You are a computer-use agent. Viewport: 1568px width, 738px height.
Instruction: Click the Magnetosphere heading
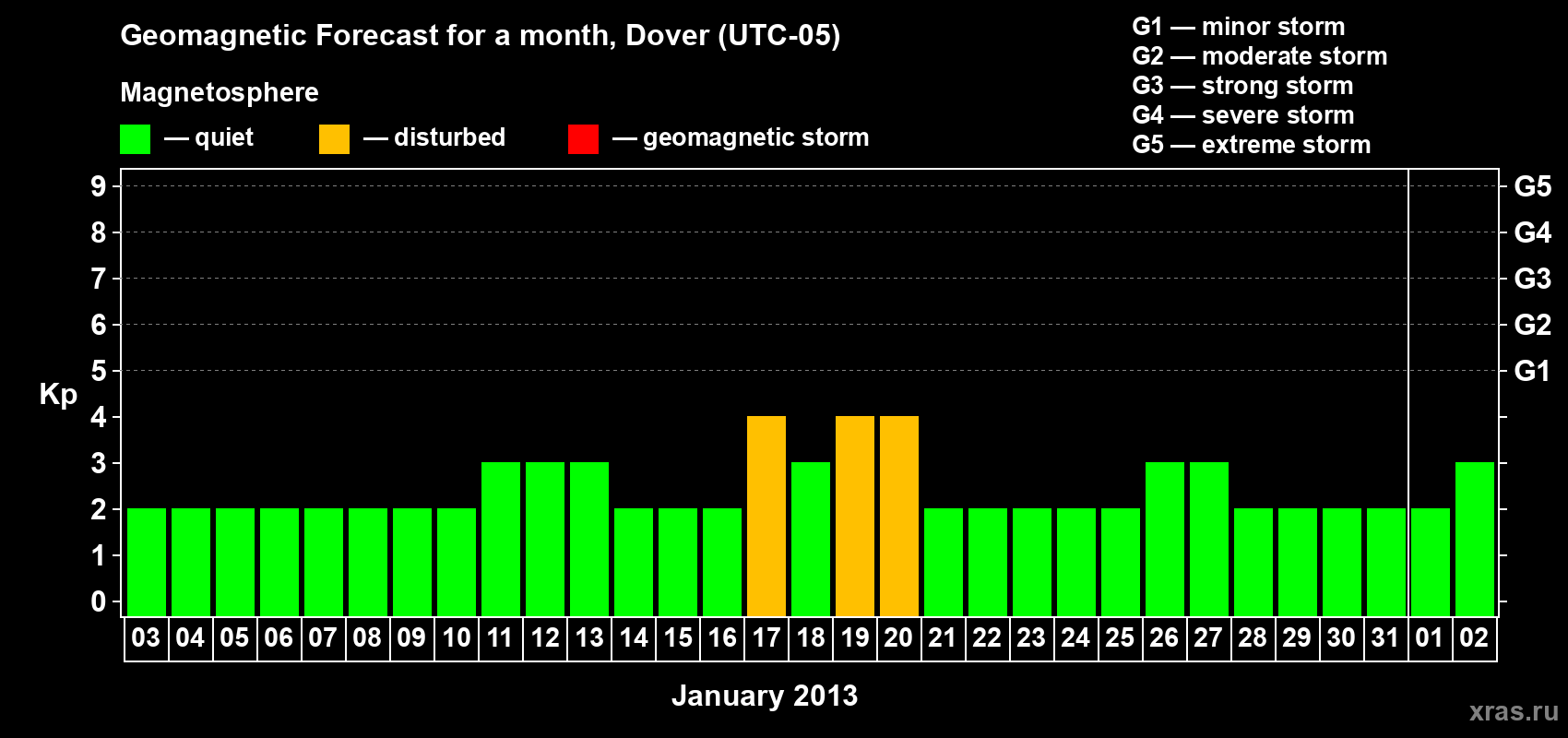point(220,93)
